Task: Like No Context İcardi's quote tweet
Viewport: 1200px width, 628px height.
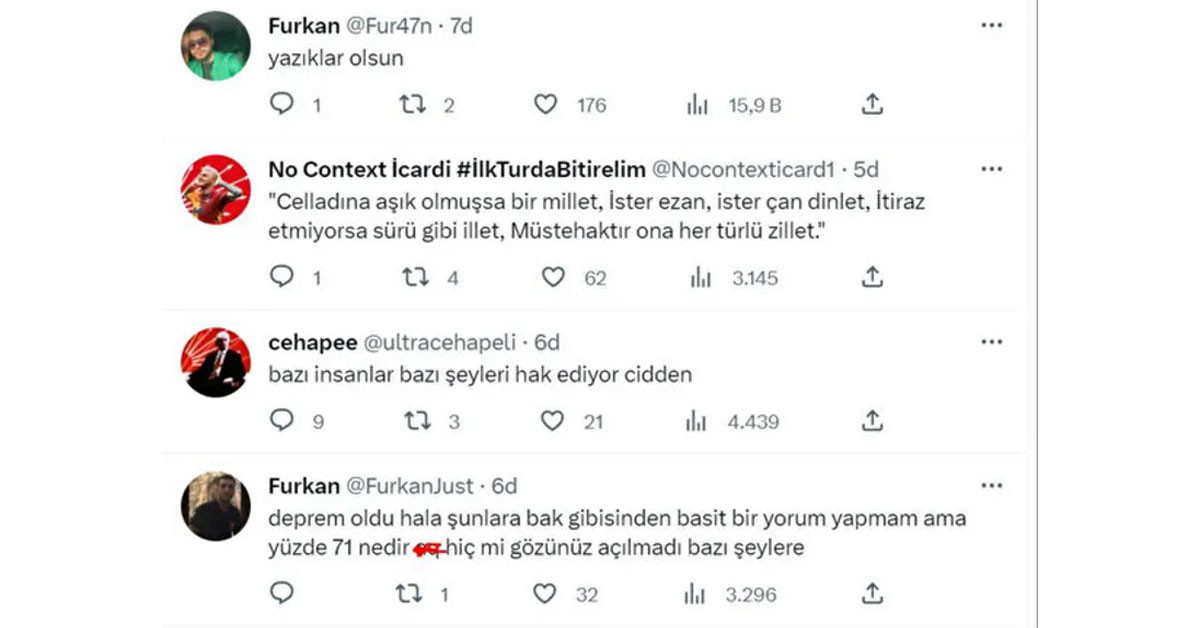Action: 553,278
